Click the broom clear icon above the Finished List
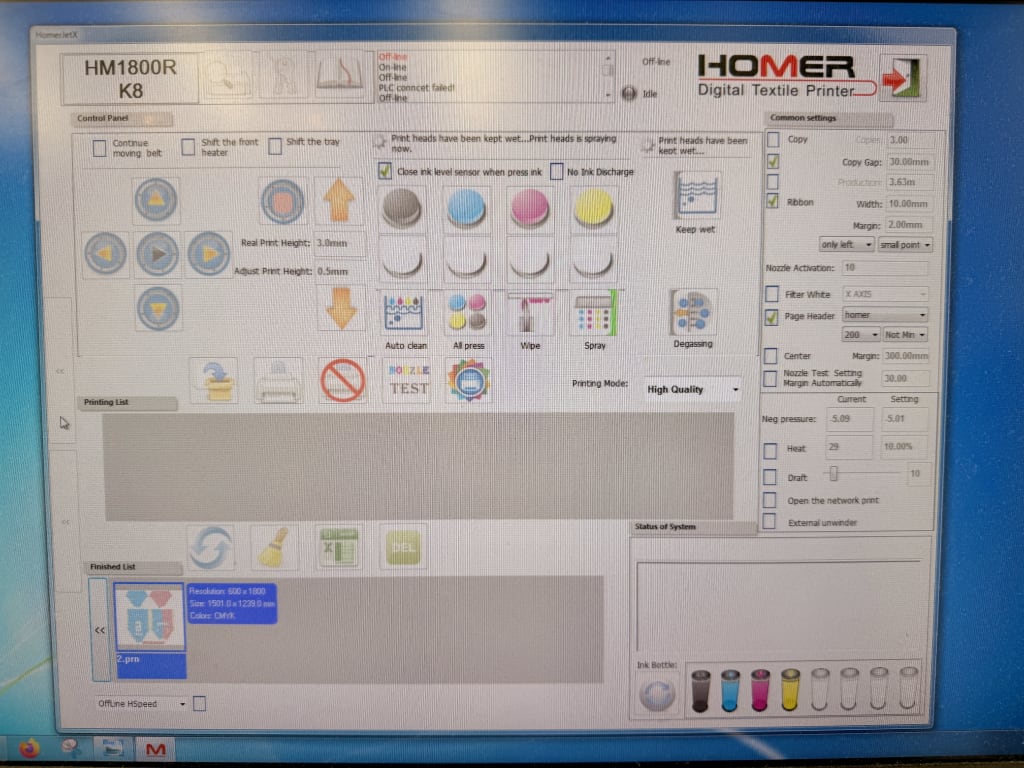The image size is (1024, 768). point(274,547)
